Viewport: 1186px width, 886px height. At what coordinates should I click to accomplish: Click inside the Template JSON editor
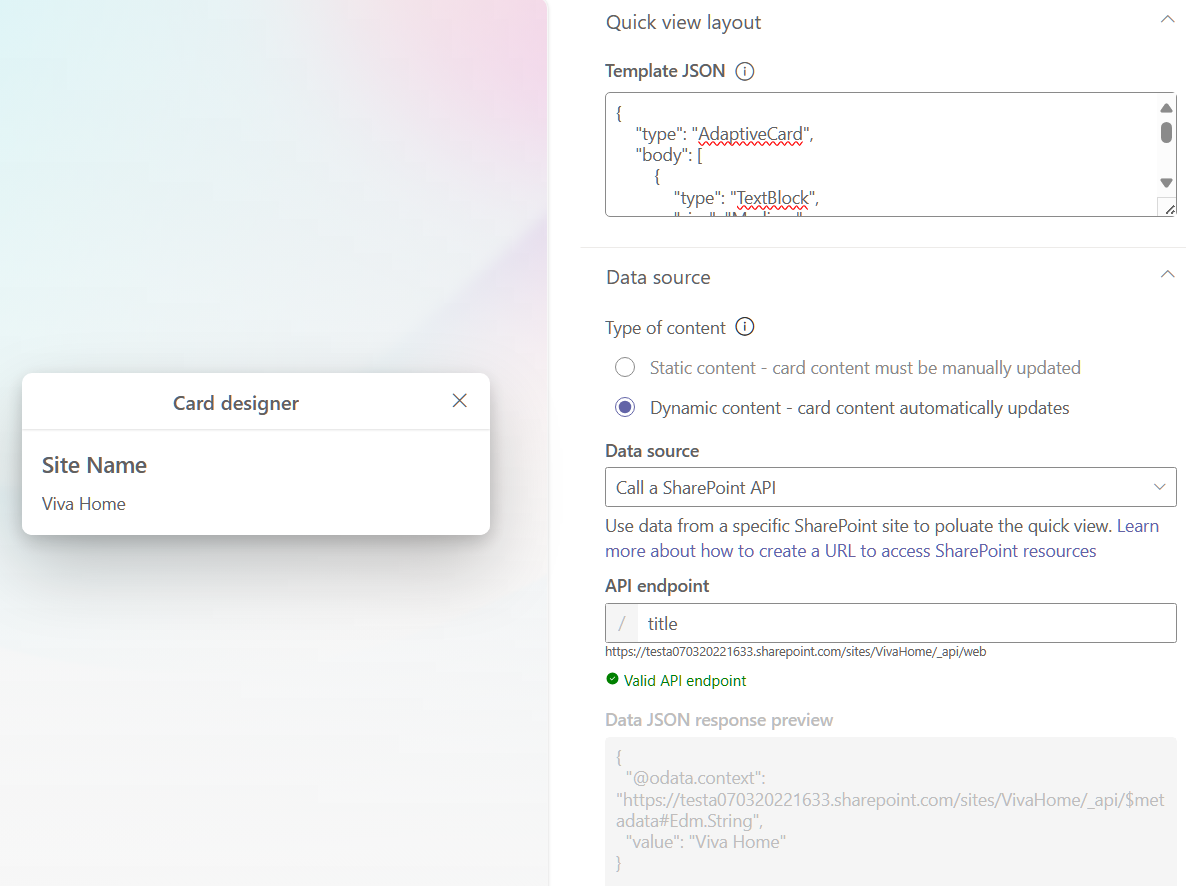(x=880, y=155)
